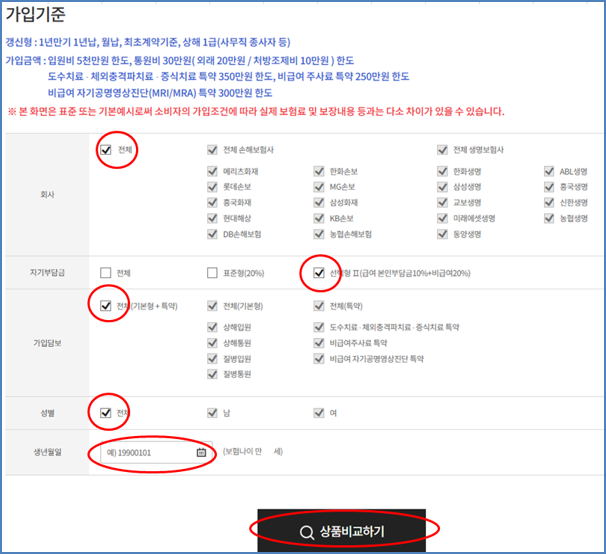This screenshot has width=606, height=554.
Task: Uncheck ABL생명 company
Action: tap(549, 171)
